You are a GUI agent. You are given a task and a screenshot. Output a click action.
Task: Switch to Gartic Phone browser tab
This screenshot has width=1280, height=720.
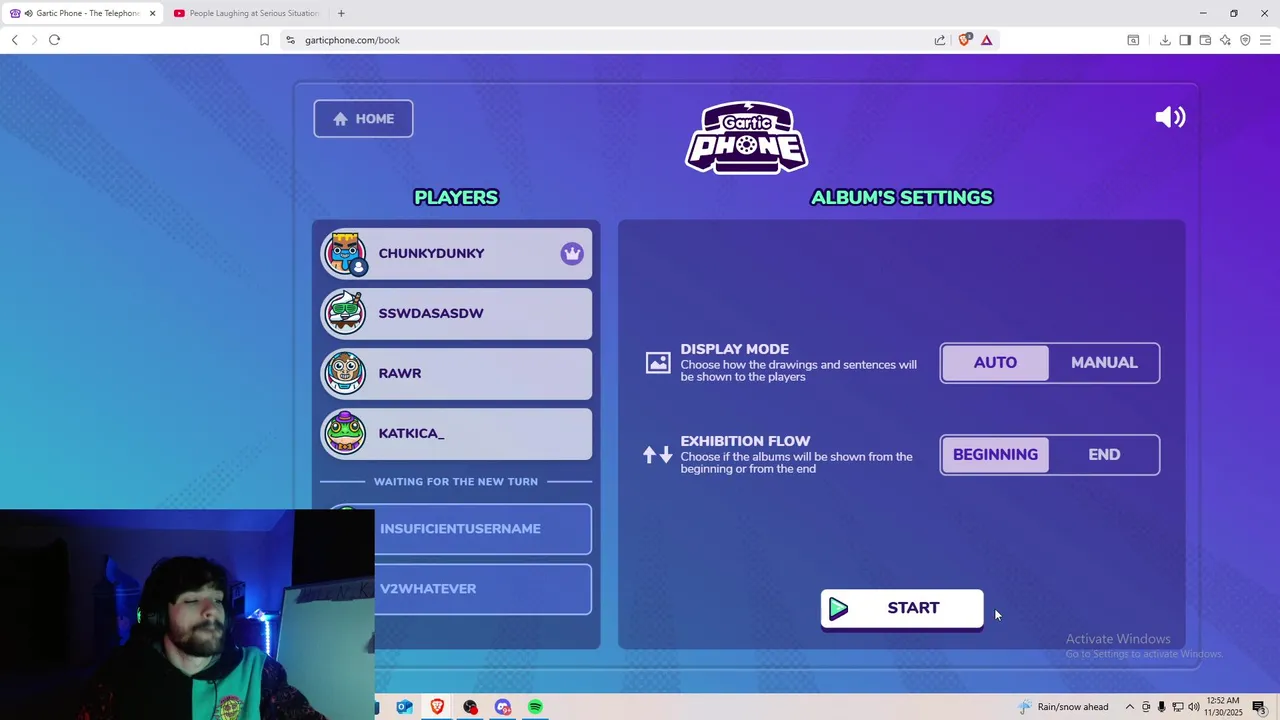coord(83,13)
